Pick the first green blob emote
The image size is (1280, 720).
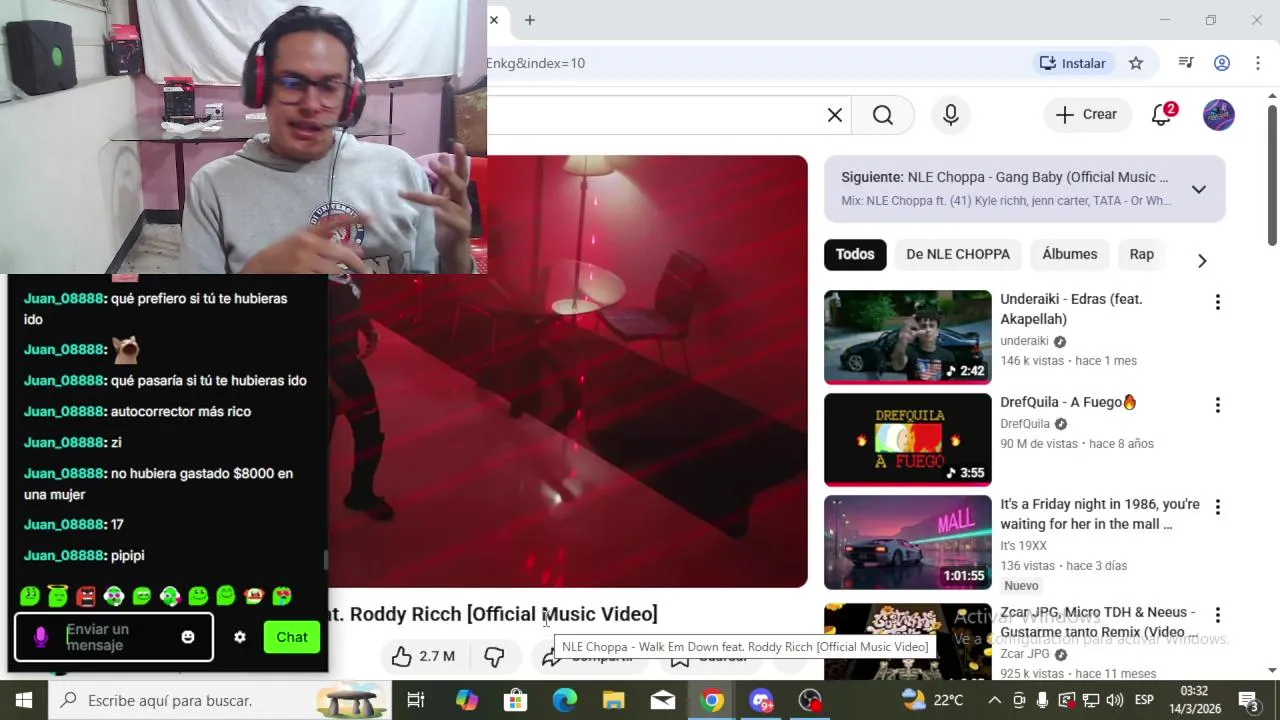tap(30, 596)
